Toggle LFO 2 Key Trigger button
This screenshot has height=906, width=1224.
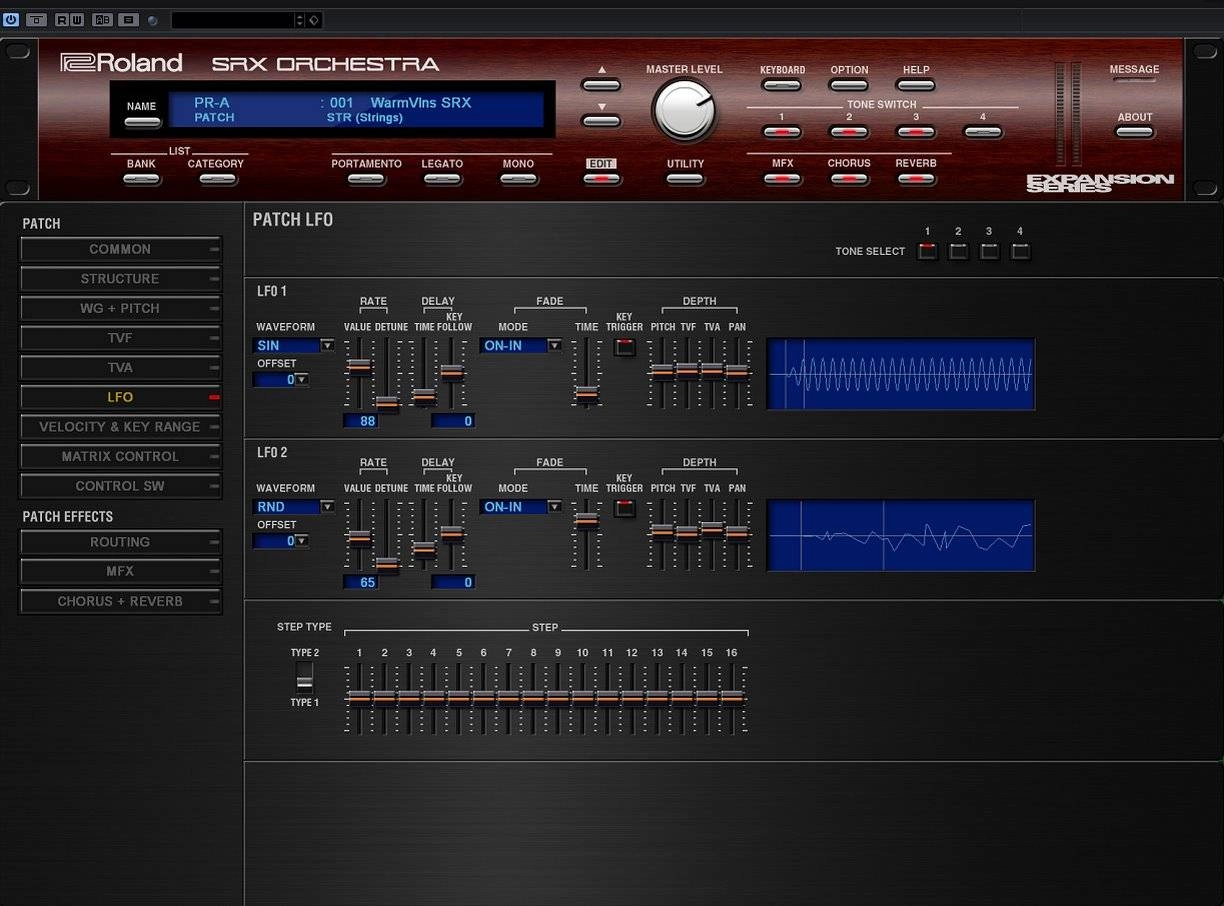coord(624,508)
